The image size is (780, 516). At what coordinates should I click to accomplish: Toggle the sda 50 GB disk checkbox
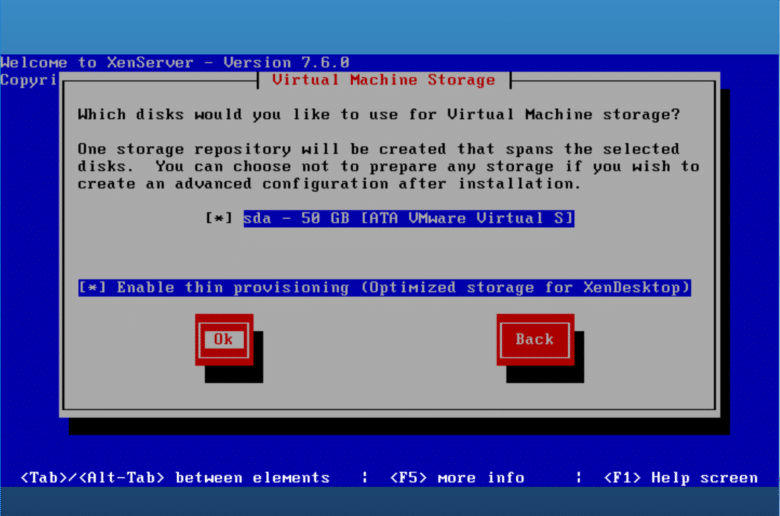[219, 218]
